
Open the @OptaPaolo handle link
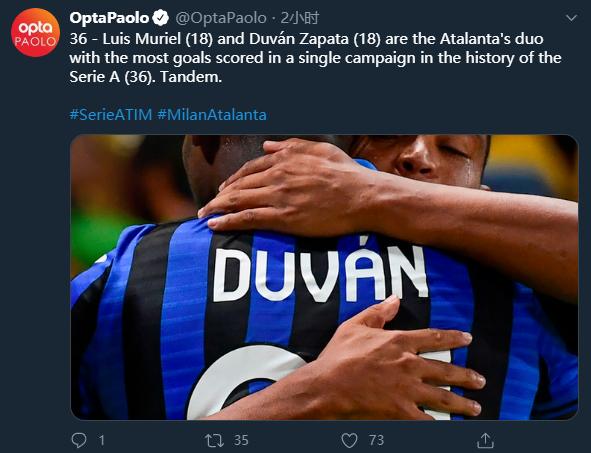[x=221, y=18]
